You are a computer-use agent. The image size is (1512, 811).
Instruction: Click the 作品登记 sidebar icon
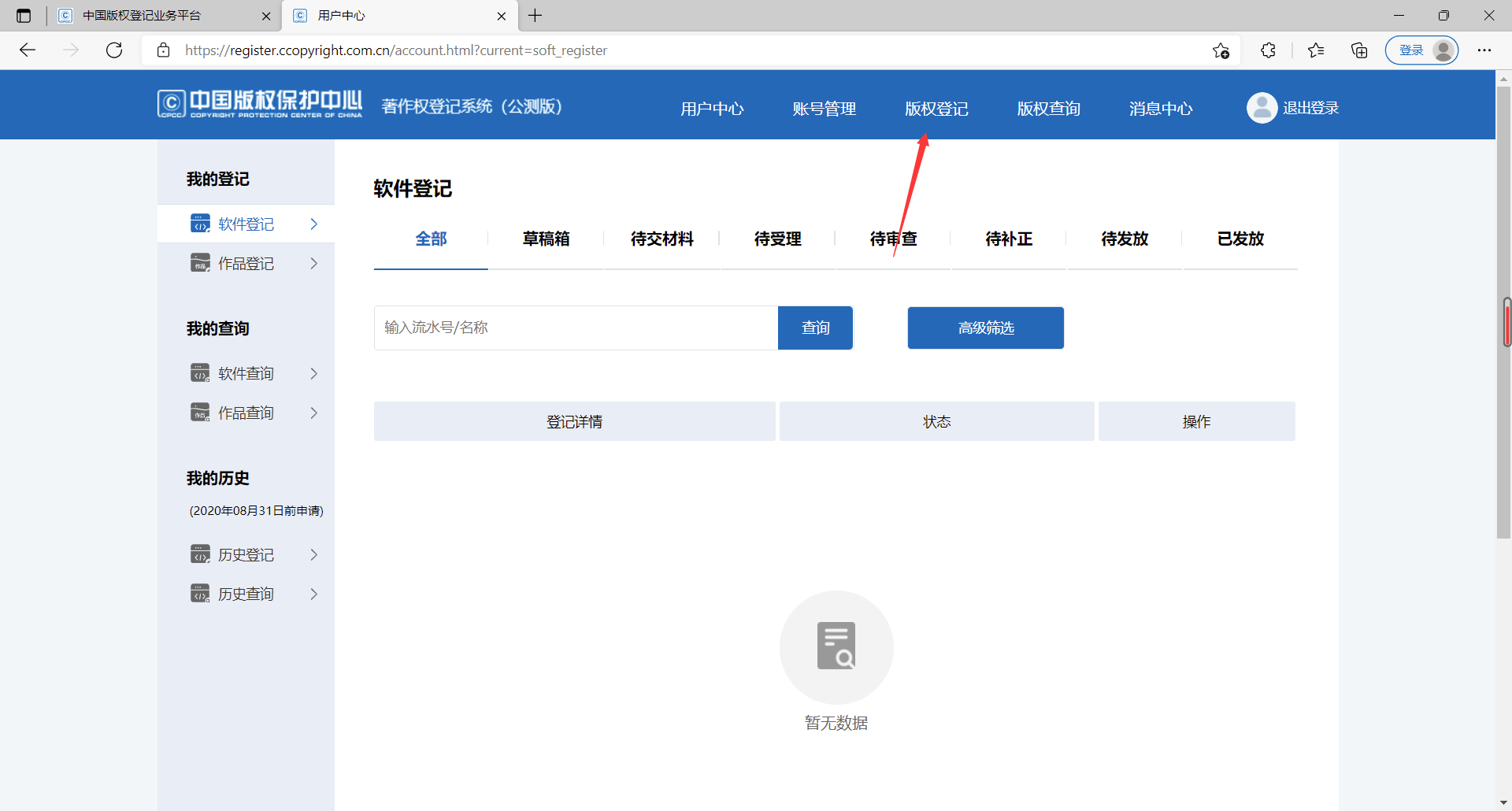tap(199, 262)
